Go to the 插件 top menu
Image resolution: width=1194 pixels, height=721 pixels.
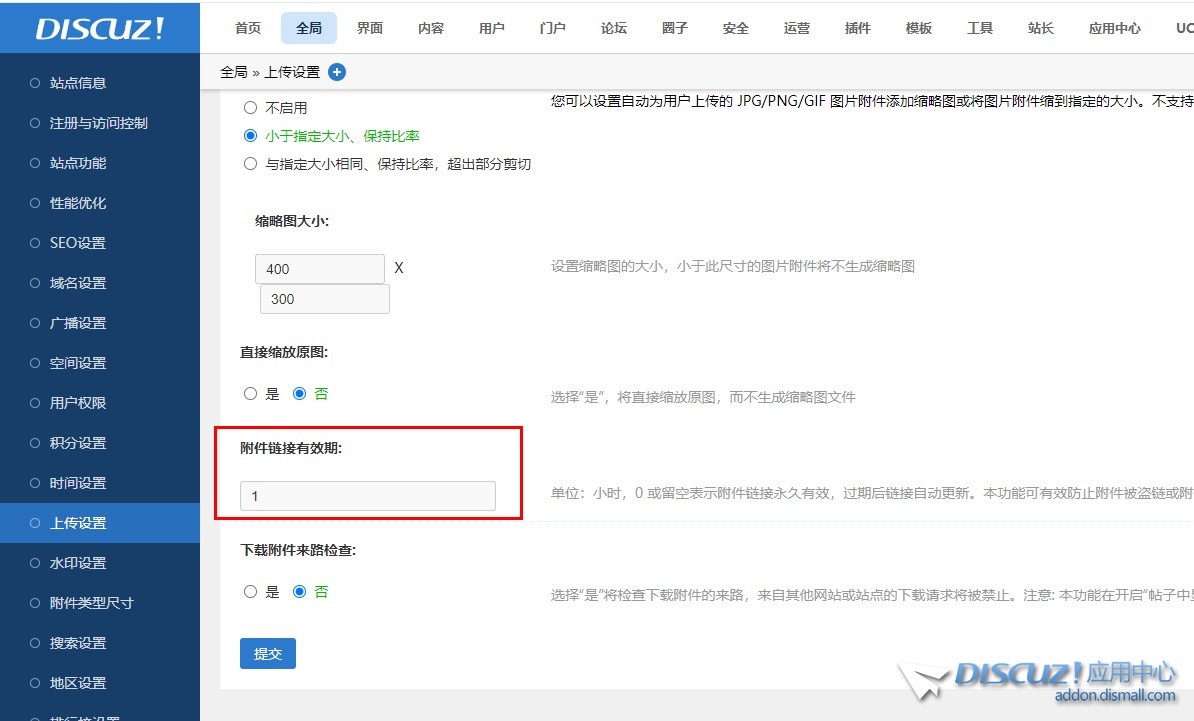(x=858, y=28)
